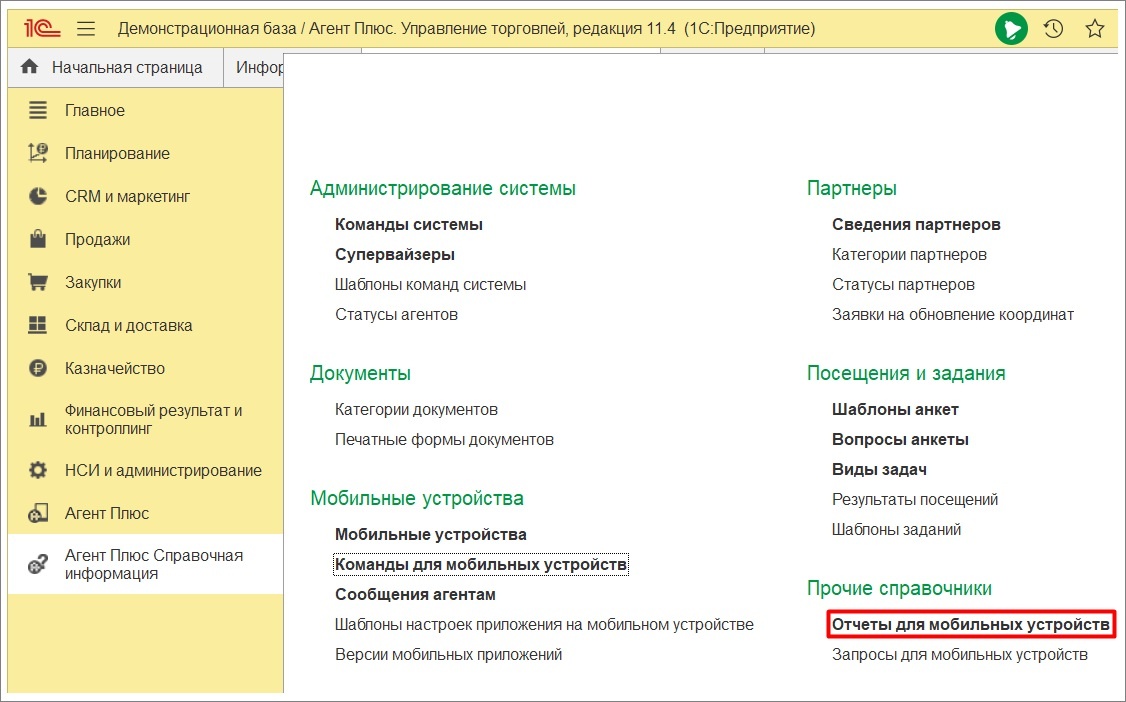Image resolution: width=1126 pixels, height=702 pixels.
Task: Open the history clock icon
Action: (1053, 29)
